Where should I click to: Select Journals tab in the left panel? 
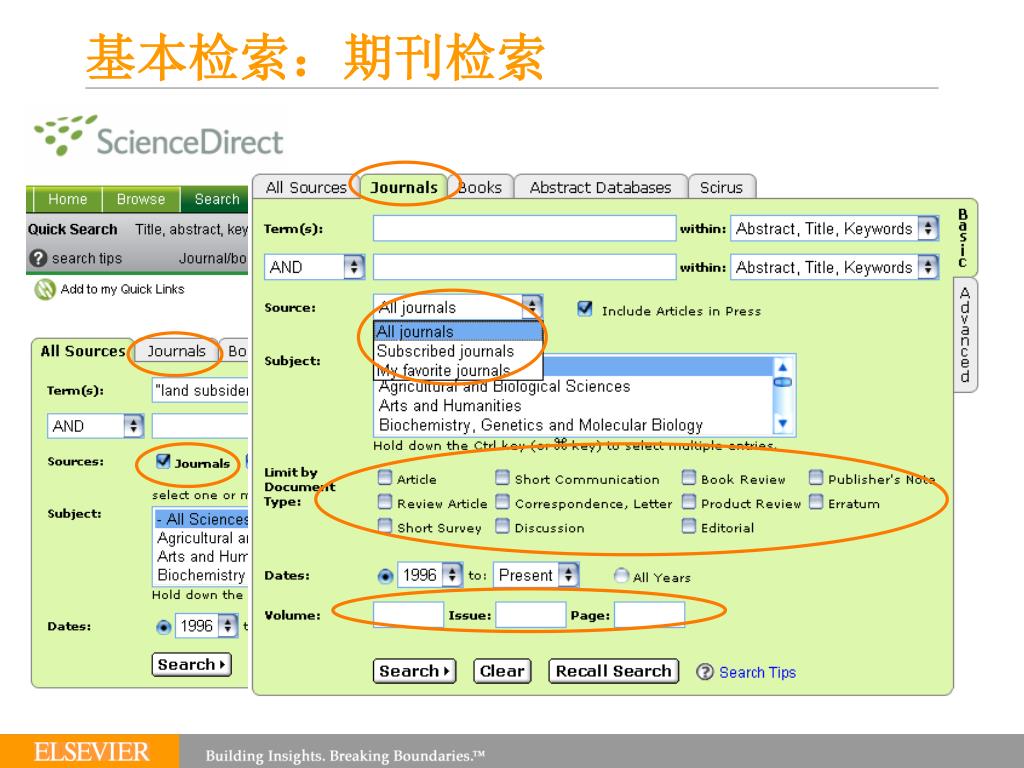[x=176, y=351]
